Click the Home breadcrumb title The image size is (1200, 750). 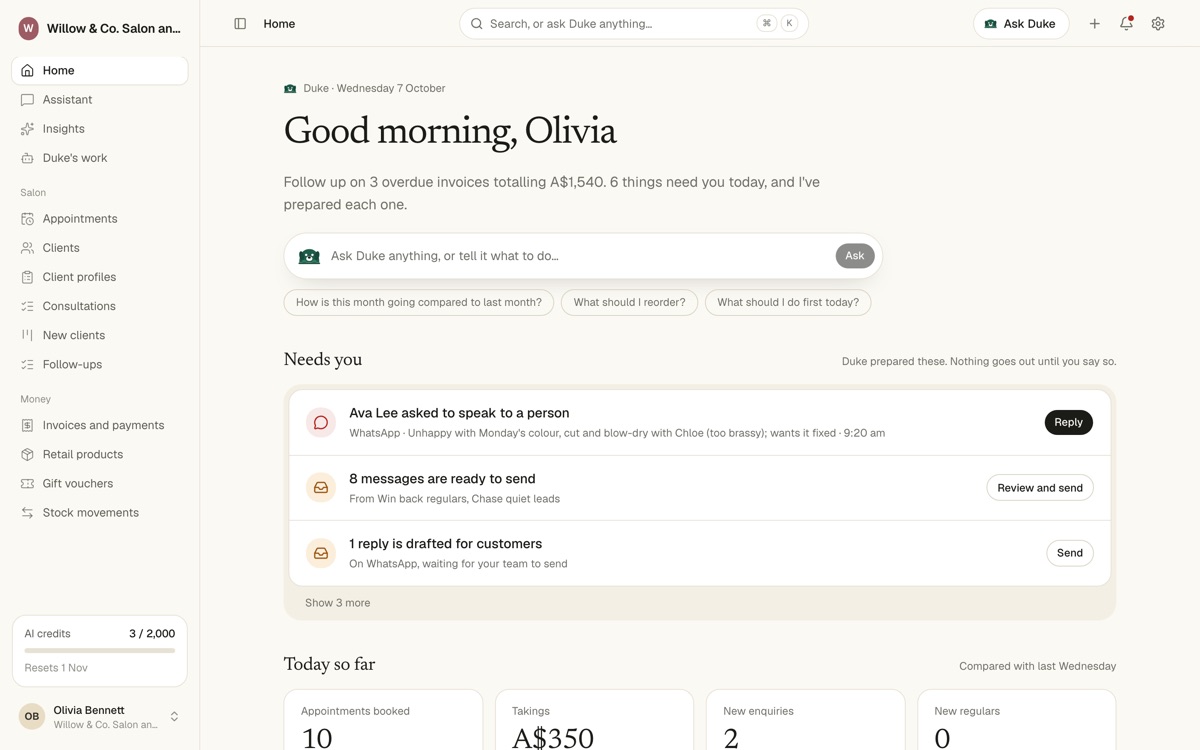(x=279, y=24)
